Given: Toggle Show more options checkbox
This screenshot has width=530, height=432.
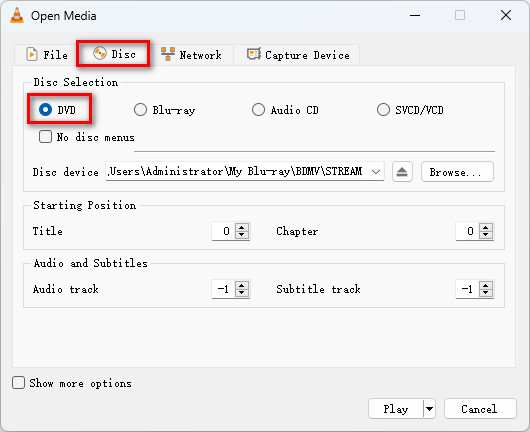Looking at the screenshot, I should click(18, 383).
